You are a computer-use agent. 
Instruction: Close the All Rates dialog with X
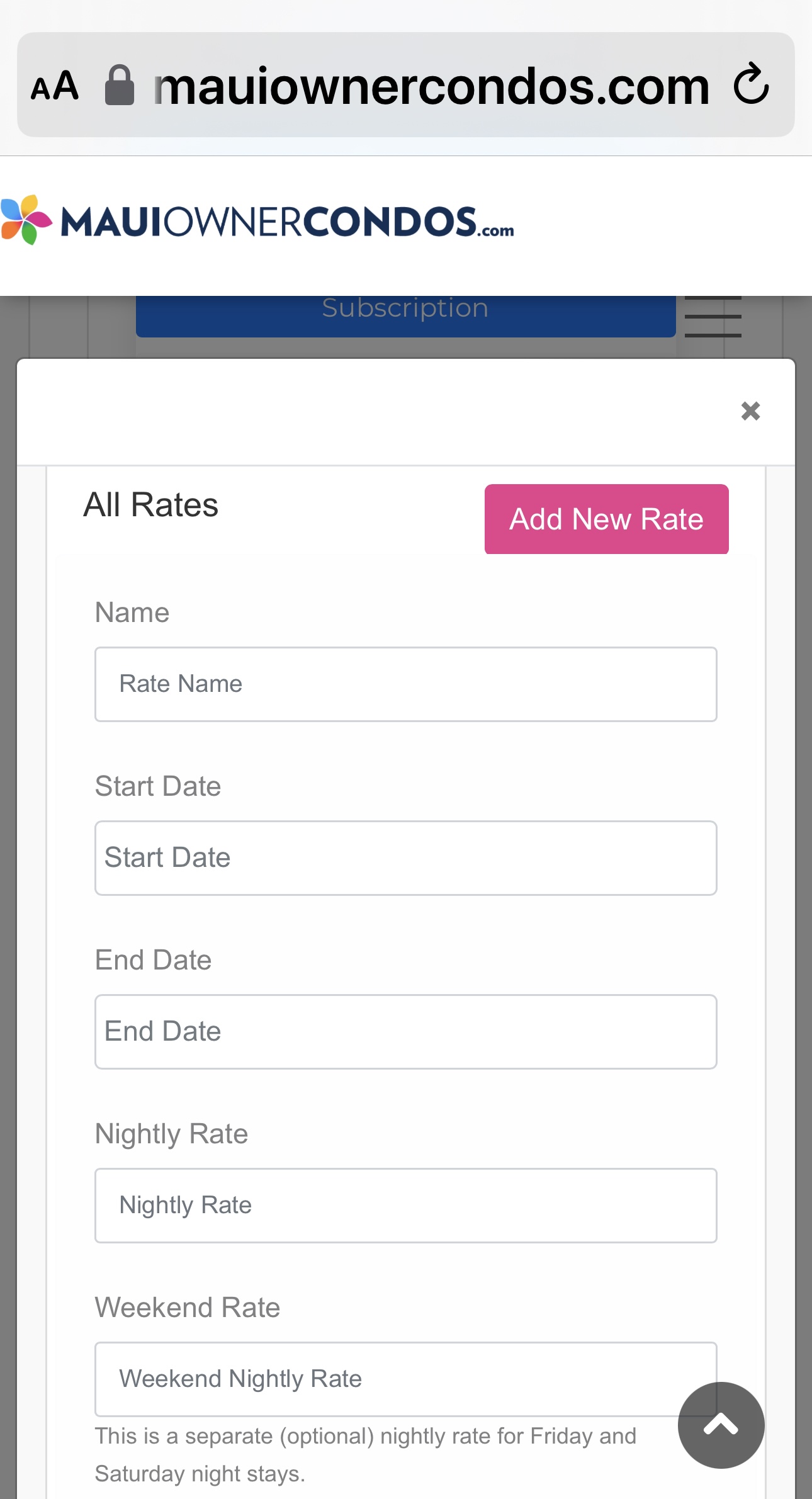pyautogui.click(x=750, y=411)
